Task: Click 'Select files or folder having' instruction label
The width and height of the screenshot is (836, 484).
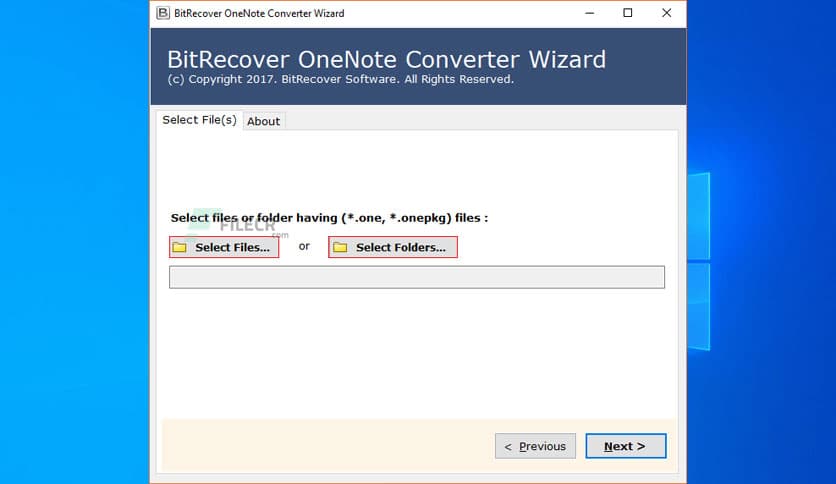Action: point(329,218)
